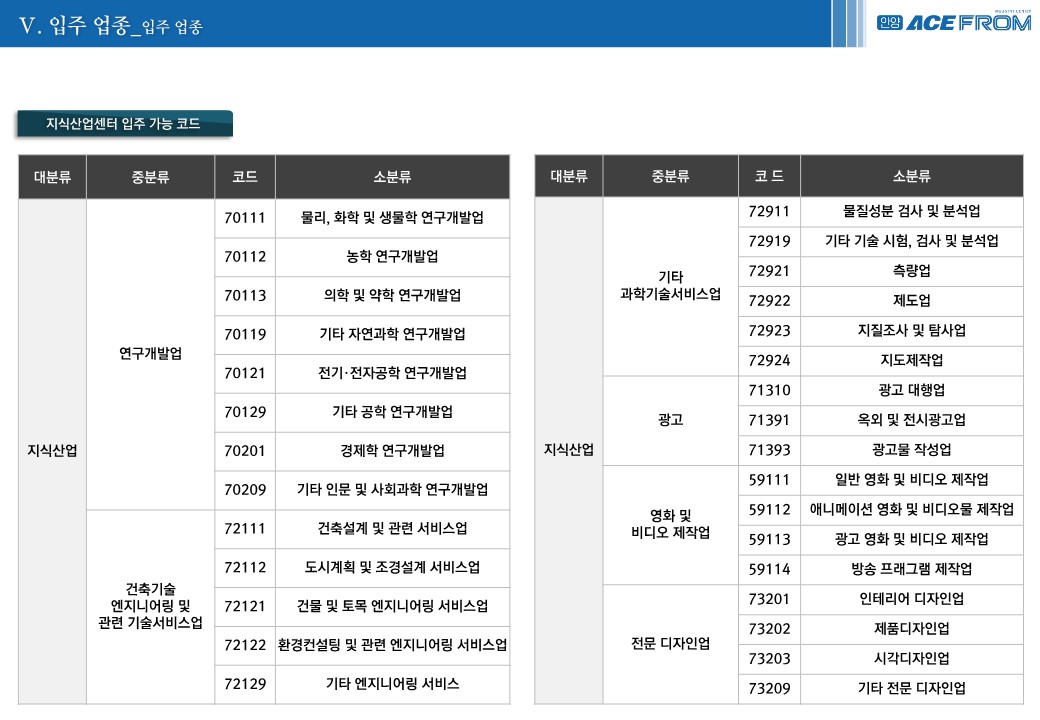Select the 전문 디자인업 category cell
1040x720 pixels.
(x=670, y=643)
